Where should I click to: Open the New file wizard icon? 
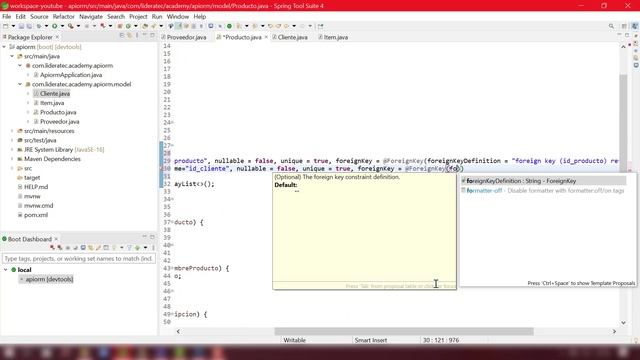[x=5, y=26]
